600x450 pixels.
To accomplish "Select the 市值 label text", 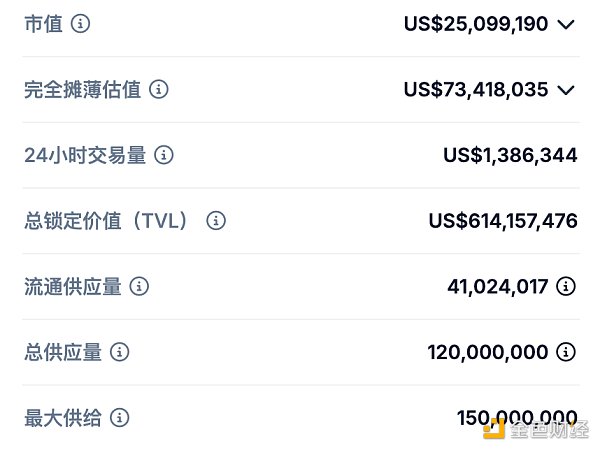I will [x=43, y=23].
